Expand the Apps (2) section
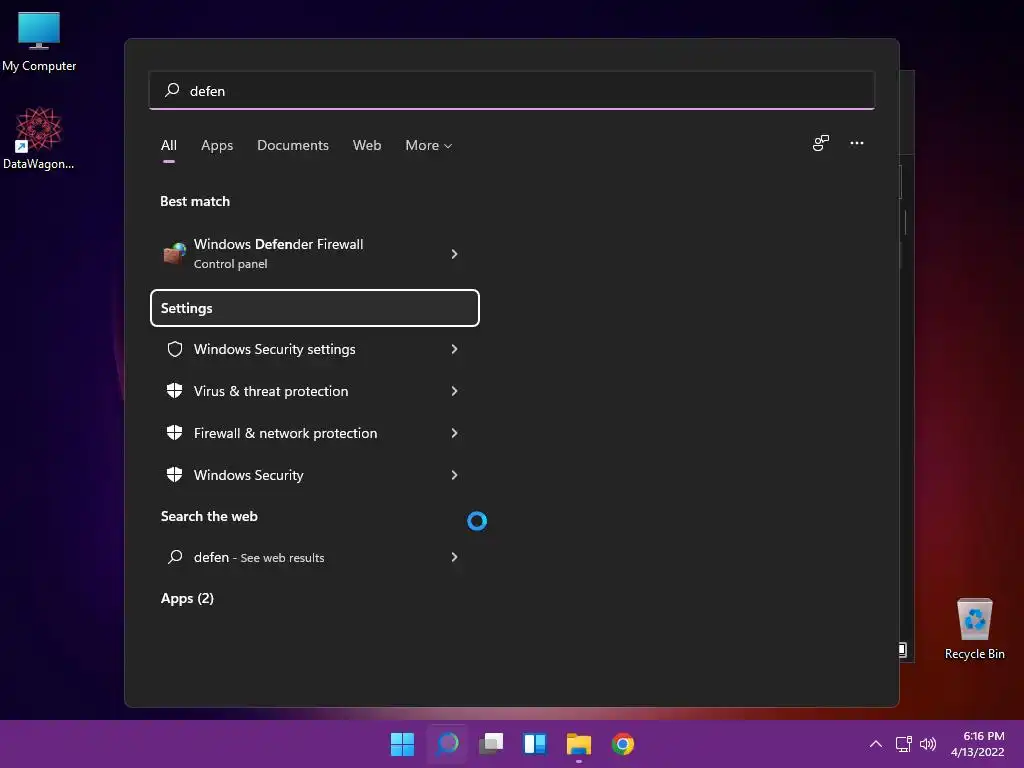1024x768 pixels. 187,598
